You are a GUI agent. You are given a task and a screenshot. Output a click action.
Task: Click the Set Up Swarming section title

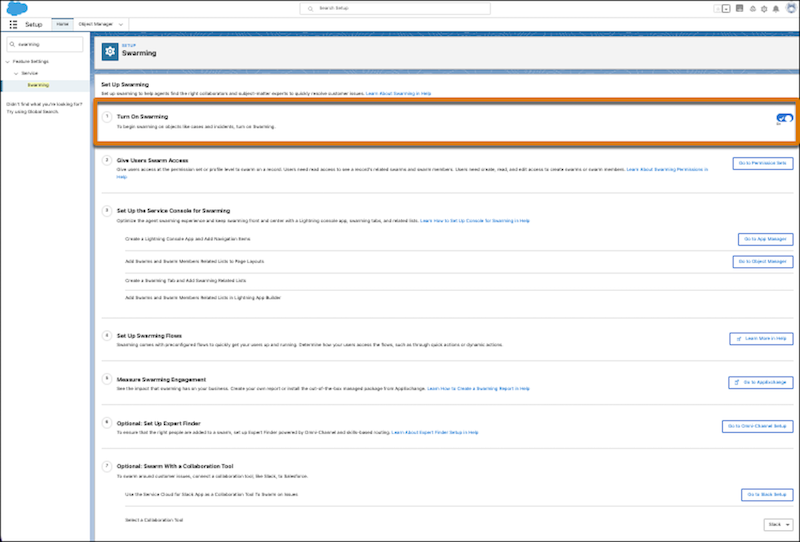[x=125, y=85]
